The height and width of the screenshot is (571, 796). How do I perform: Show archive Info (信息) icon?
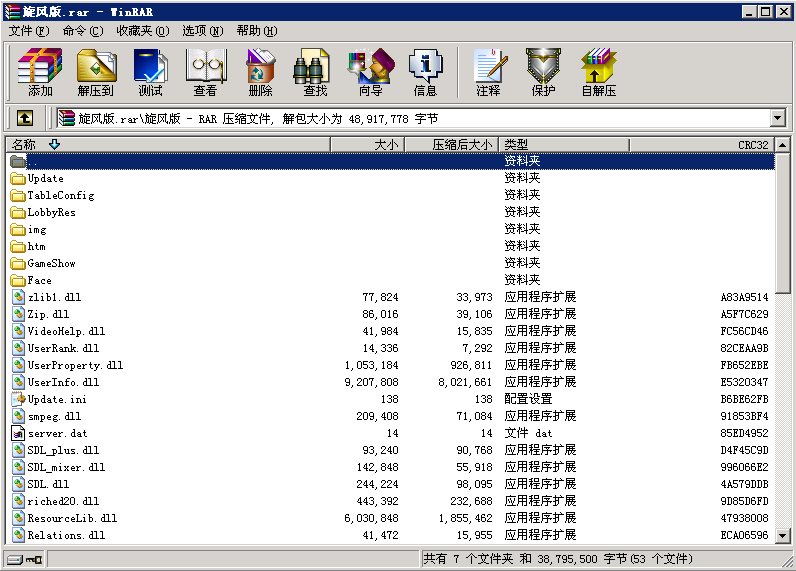point(425,72)
